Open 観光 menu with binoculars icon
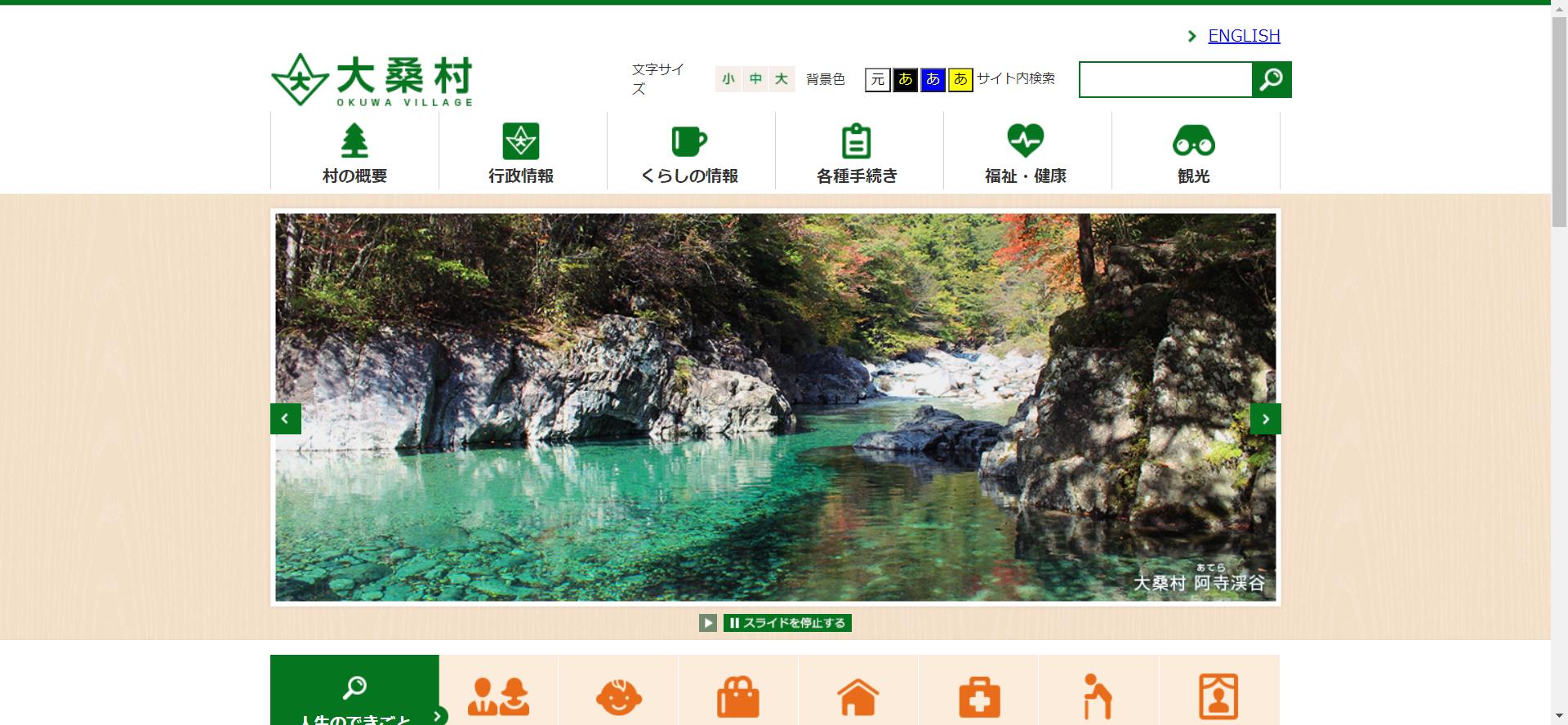This screenshot has width=1568, height=725. click(1196, 151)
